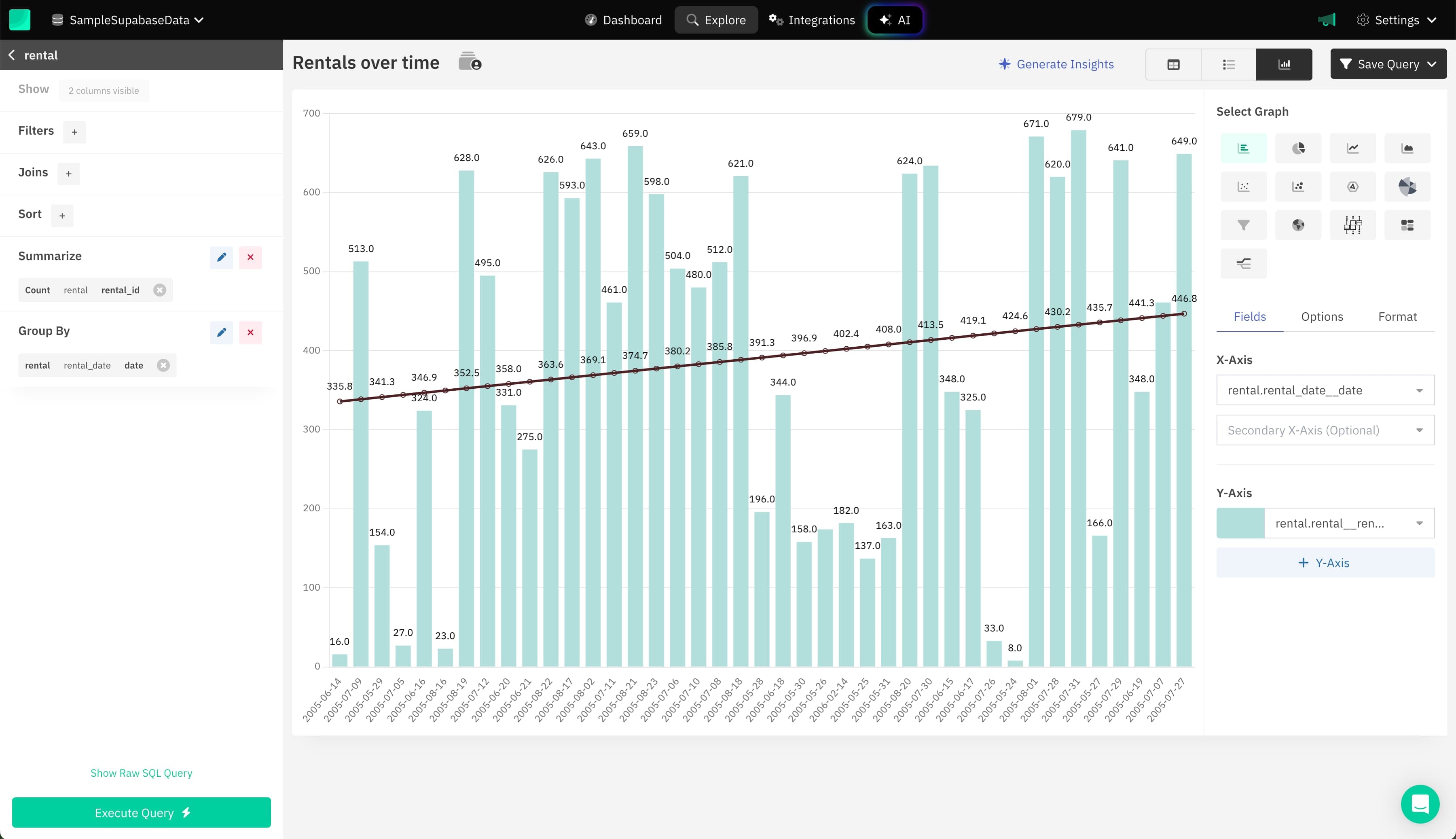Select the box plot graph type
This screenshot has width=1456, height=839.
[1352, 225]
